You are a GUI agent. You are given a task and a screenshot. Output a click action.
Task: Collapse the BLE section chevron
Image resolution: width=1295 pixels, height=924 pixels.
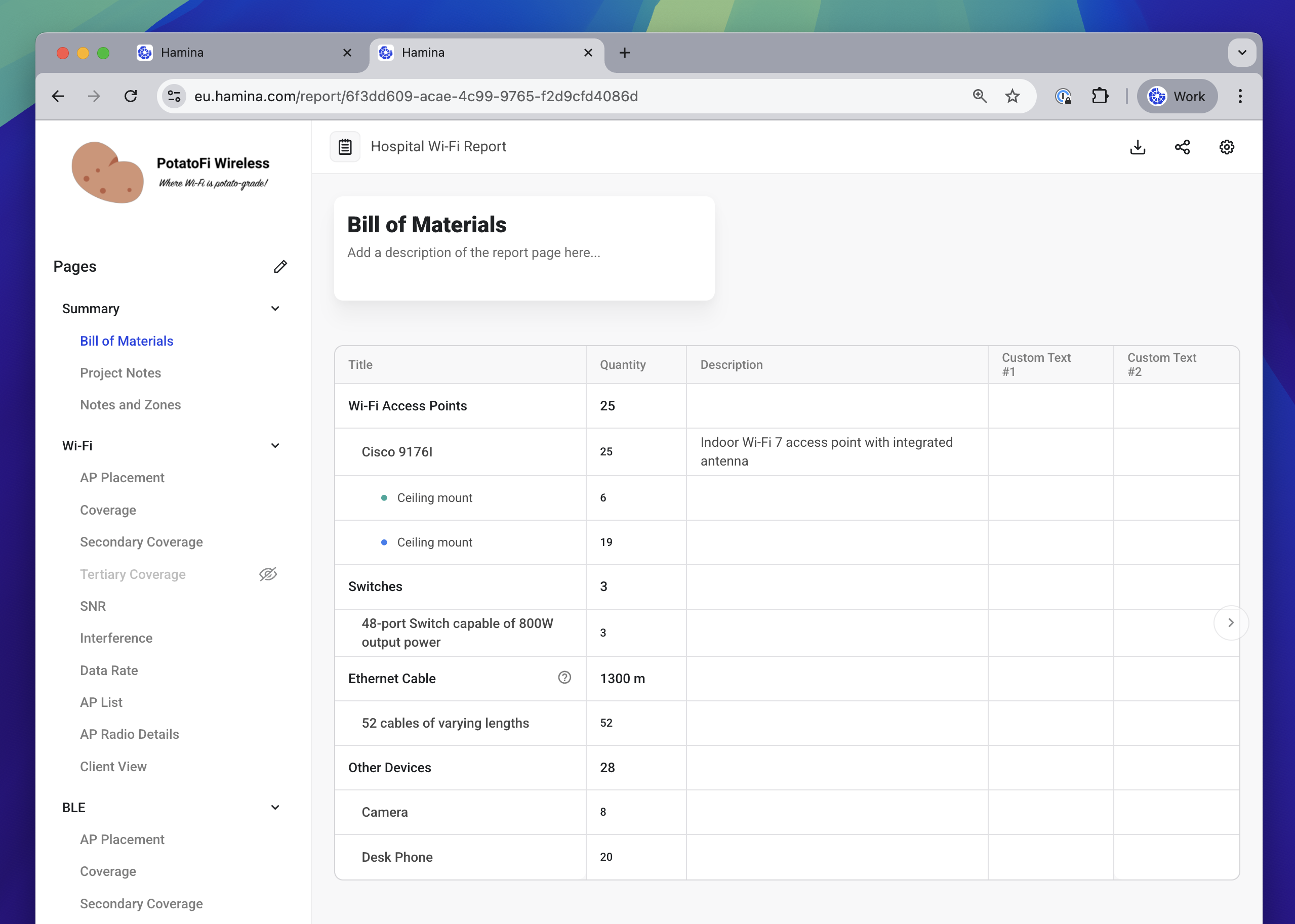coord(275,808)
